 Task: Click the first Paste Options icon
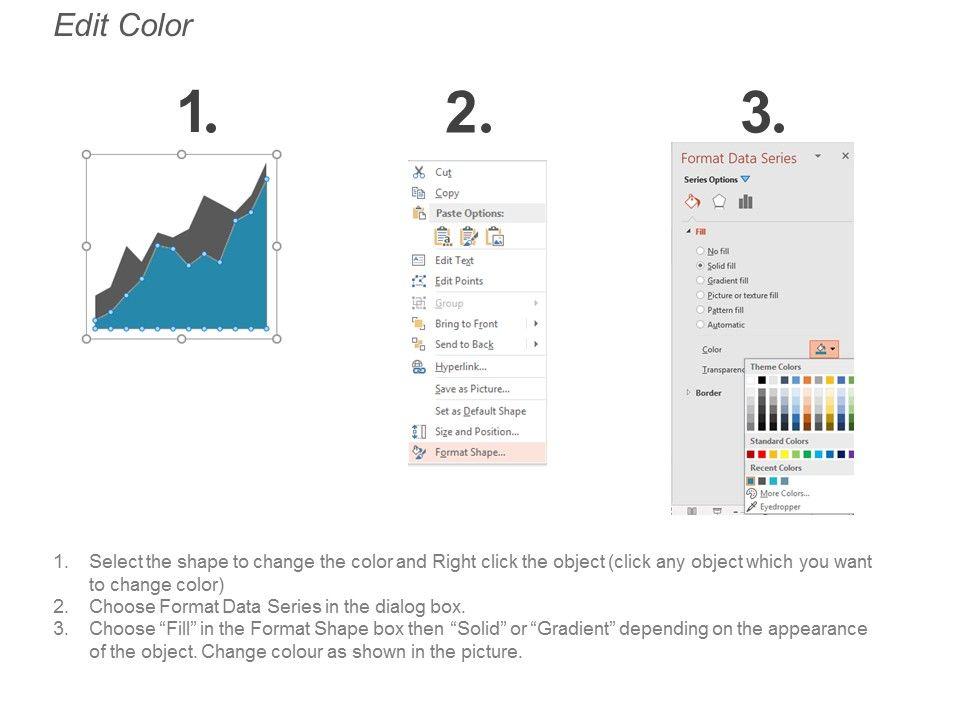click(x=442, y=236)
